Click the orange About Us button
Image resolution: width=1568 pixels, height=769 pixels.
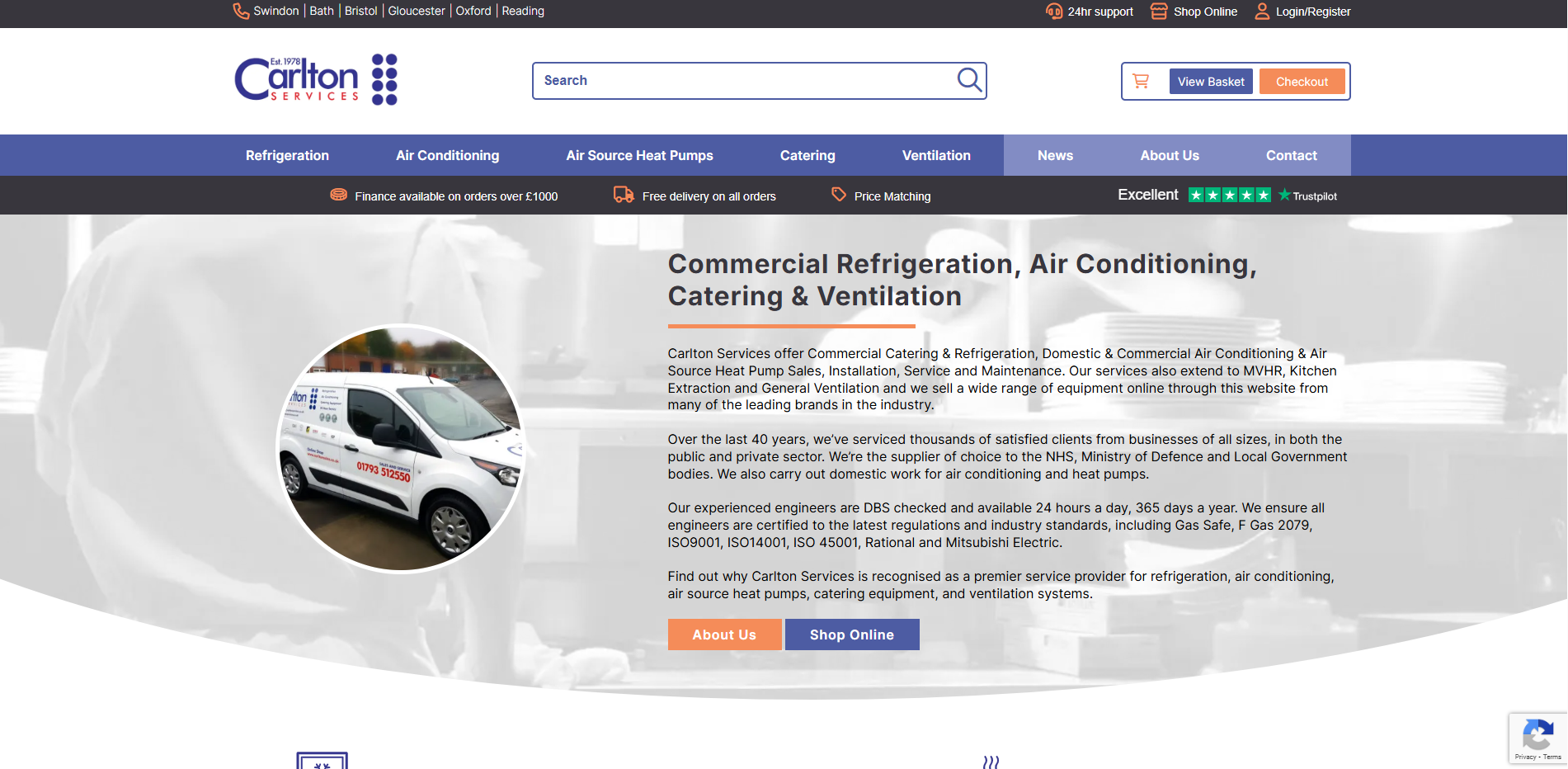pos(723,635)
